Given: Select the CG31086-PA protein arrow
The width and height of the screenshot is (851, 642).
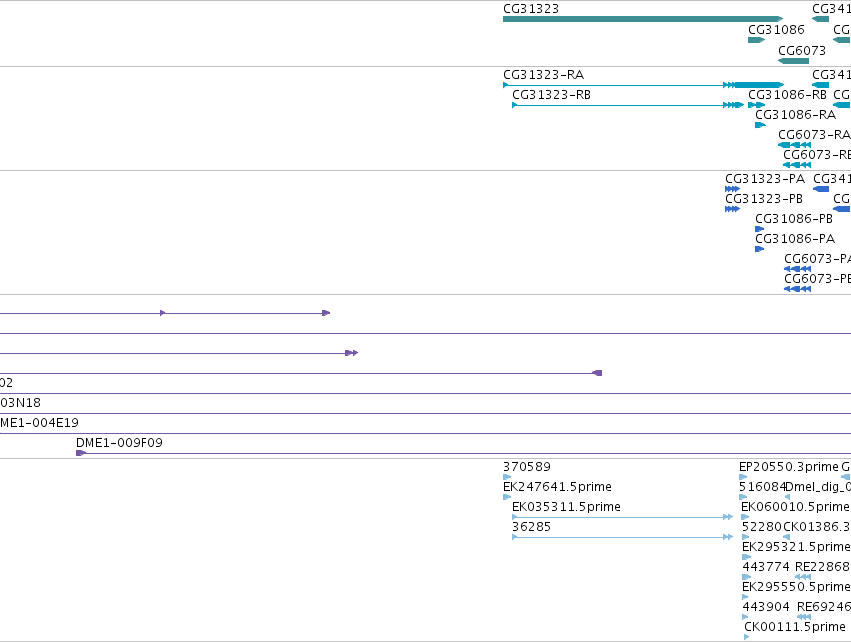Looking at the screenshot, I should click(x=759, y=249).
